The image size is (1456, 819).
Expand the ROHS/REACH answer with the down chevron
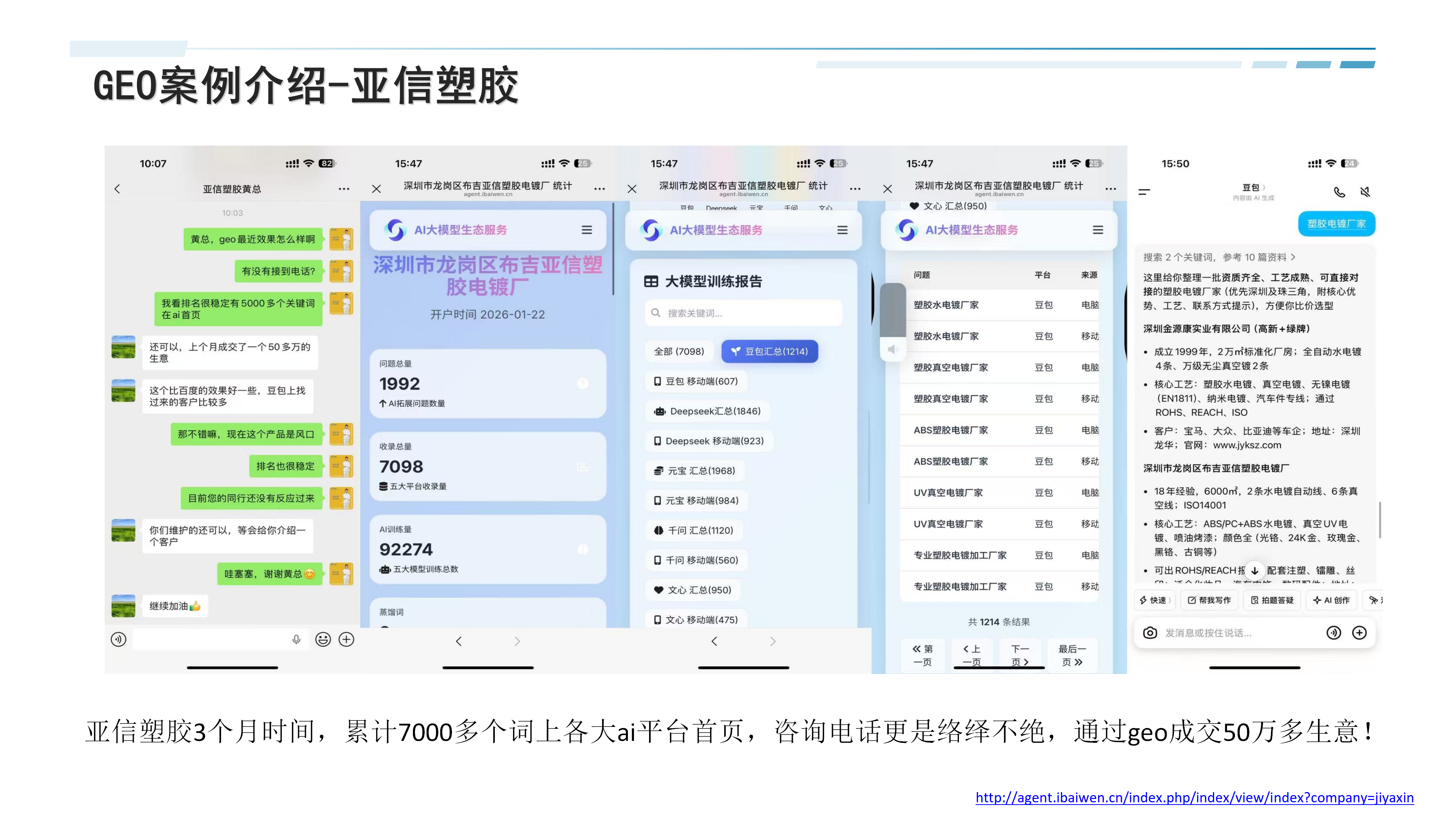1255,571
